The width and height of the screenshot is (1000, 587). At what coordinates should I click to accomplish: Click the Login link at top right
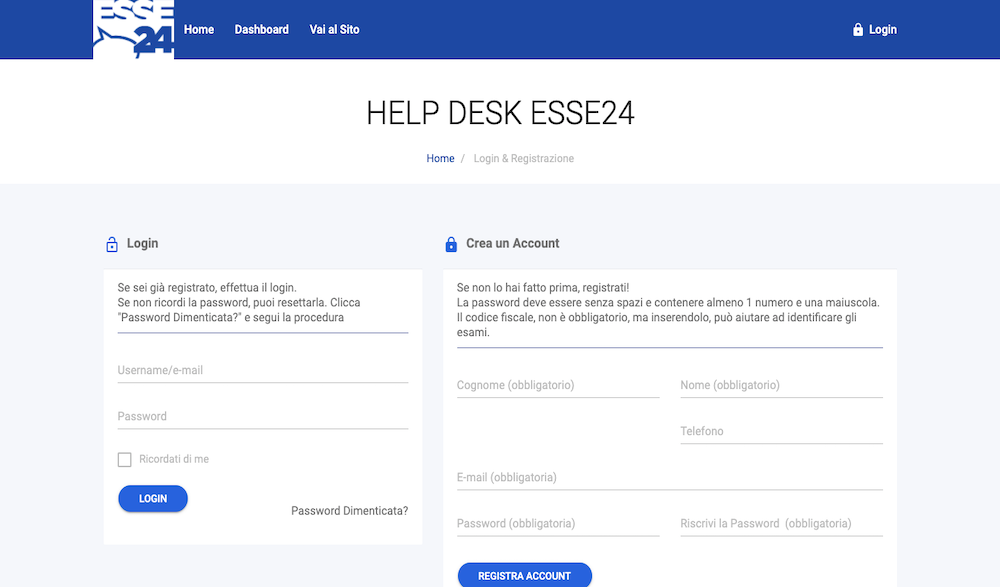(882, 30)
